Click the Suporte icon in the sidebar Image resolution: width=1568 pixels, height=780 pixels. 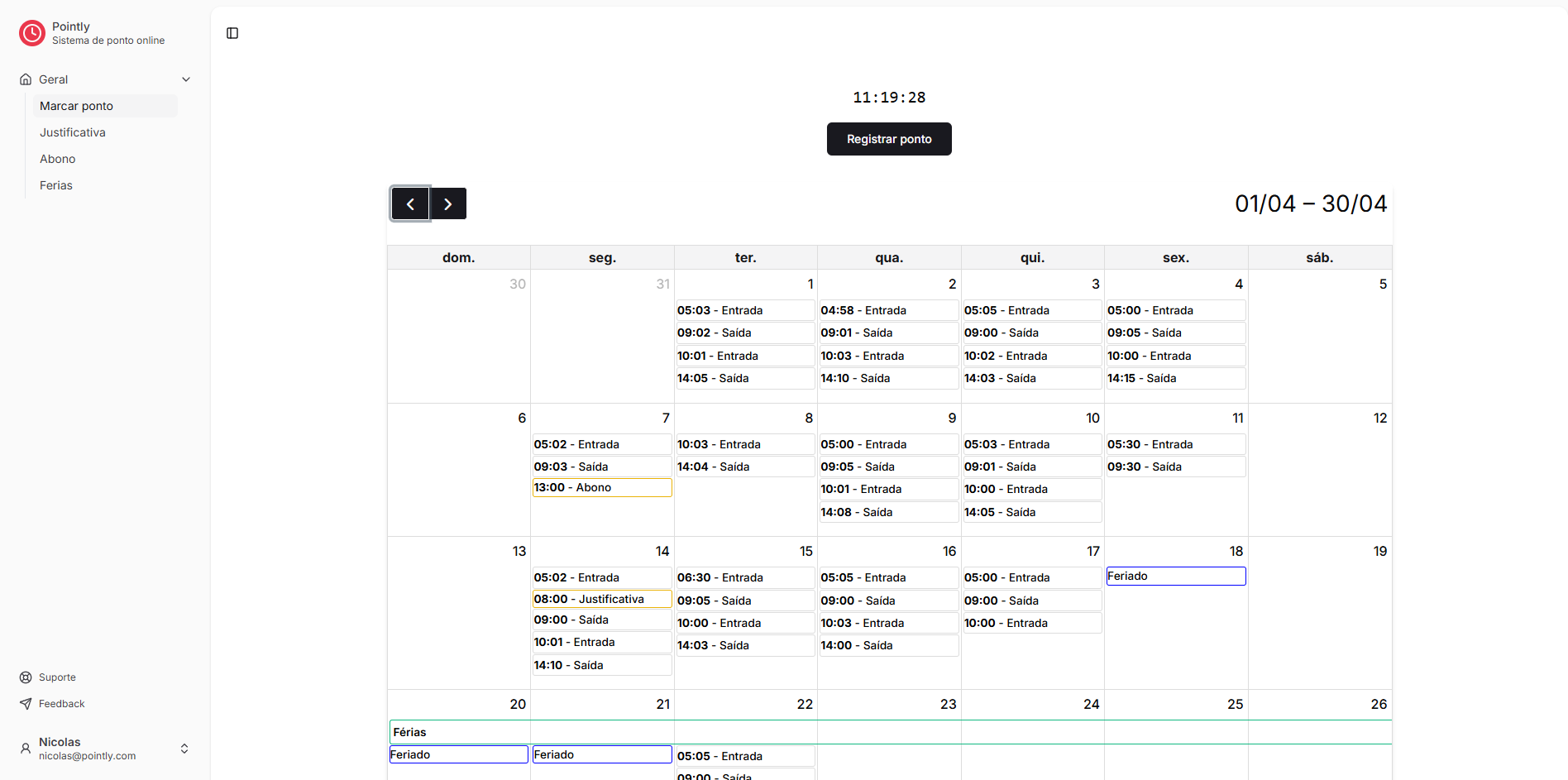click(x=26, y=677)
